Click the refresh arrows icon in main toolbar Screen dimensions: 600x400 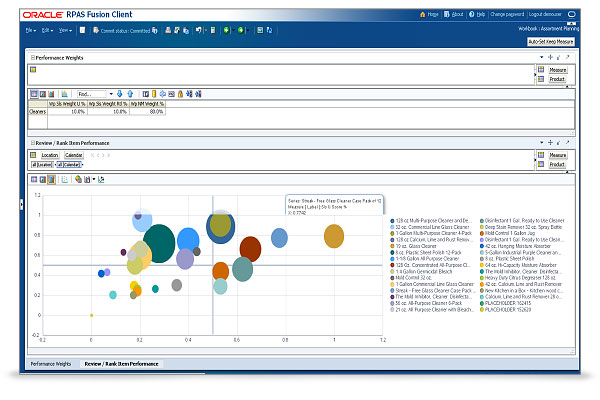tap(269, 30)
